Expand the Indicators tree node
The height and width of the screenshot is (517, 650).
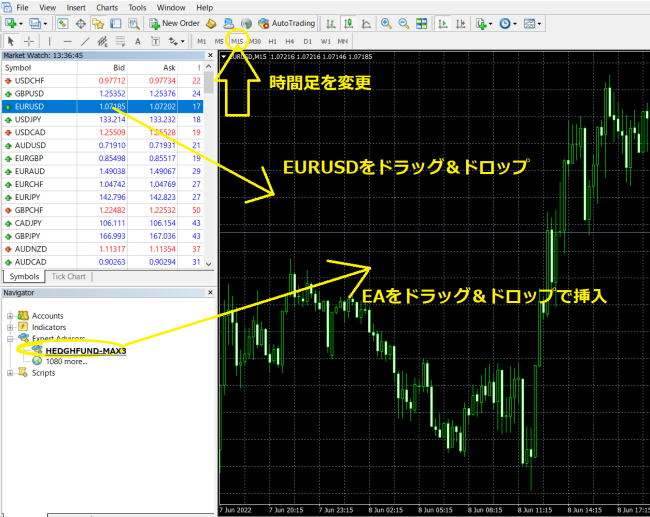[10, 328]
